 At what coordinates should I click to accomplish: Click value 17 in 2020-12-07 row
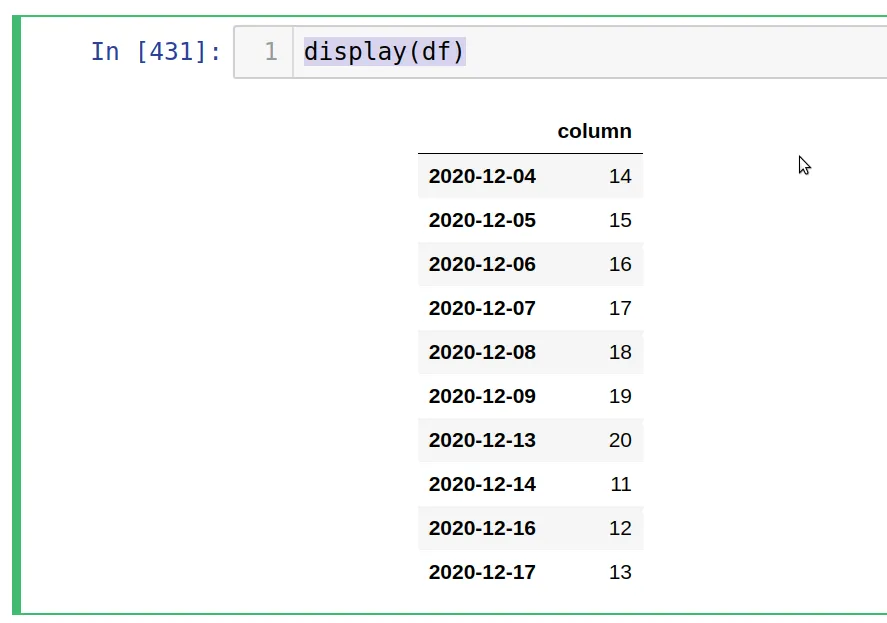[620, 308]
